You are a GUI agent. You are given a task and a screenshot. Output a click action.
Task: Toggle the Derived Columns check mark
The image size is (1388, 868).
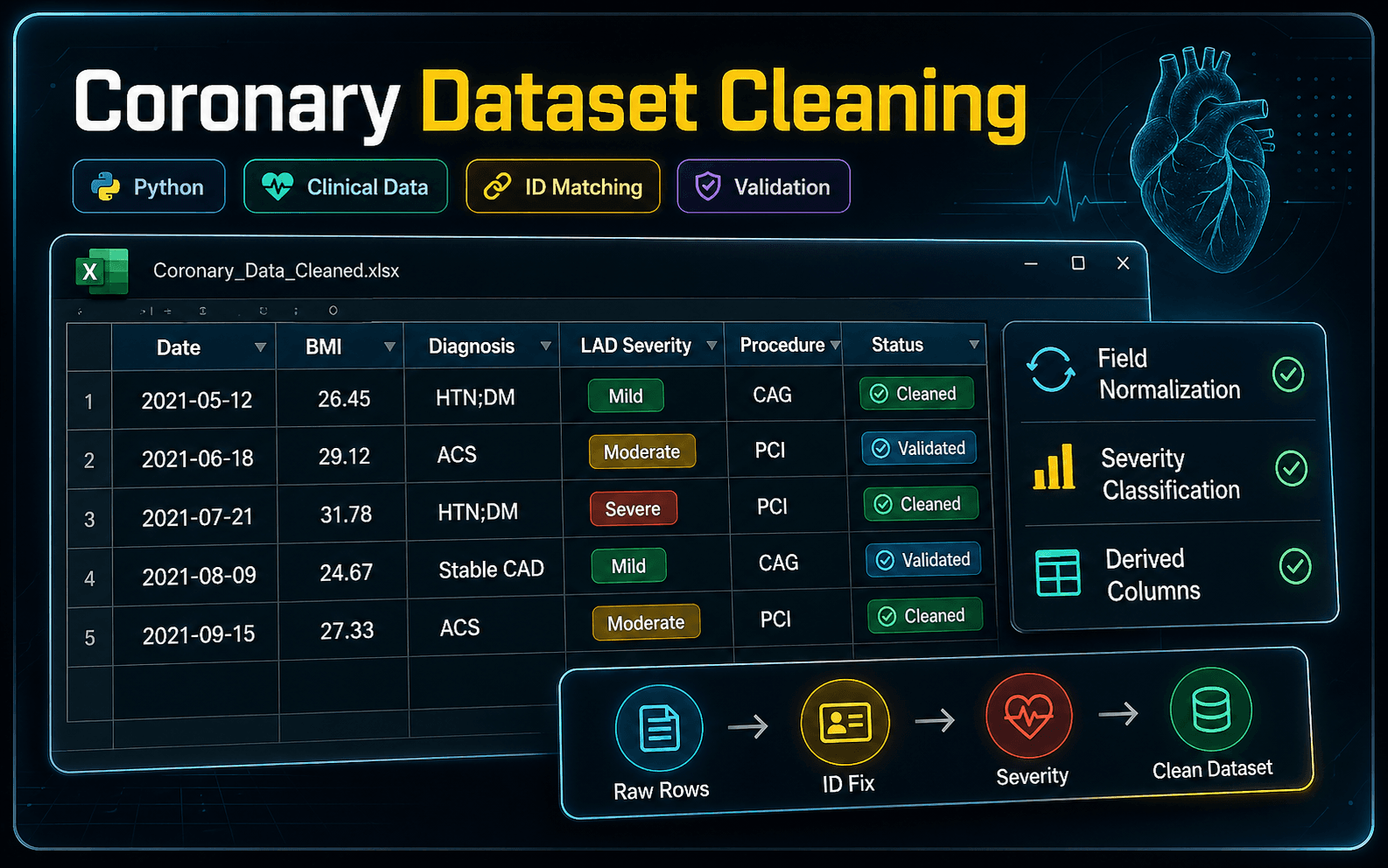(1295, 566)
